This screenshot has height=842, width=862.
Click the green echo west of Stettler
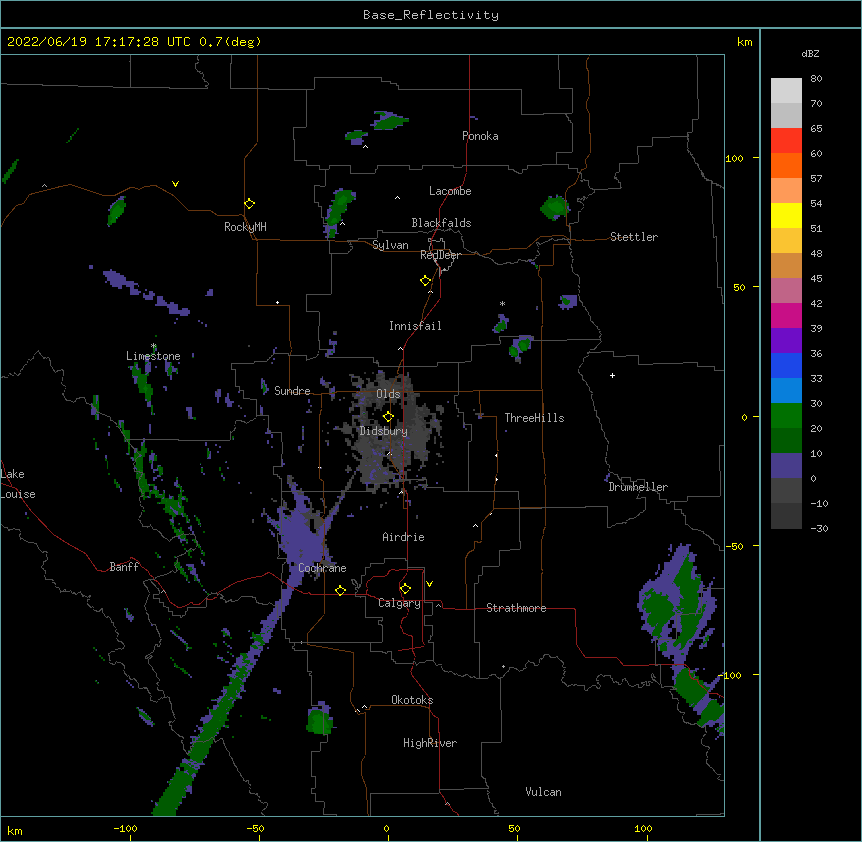click(554, 207)
